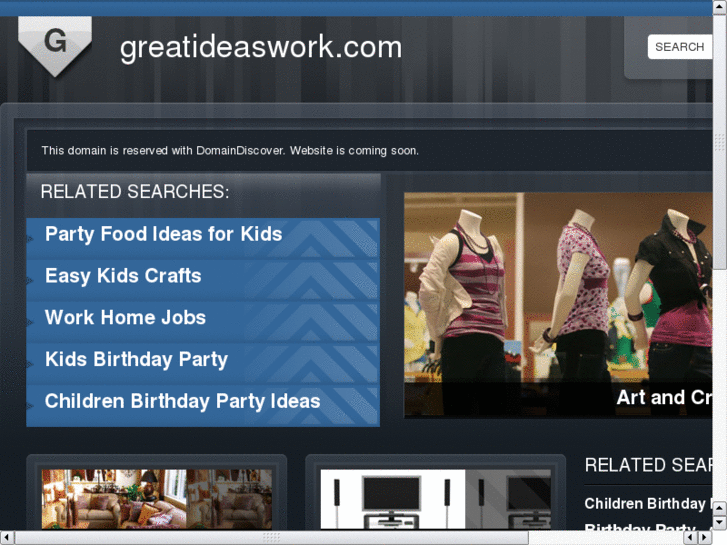The width and height of the screenshot is (727, 545).
Task: Click the mannequins clothing store image
Action: click(558, 288)
